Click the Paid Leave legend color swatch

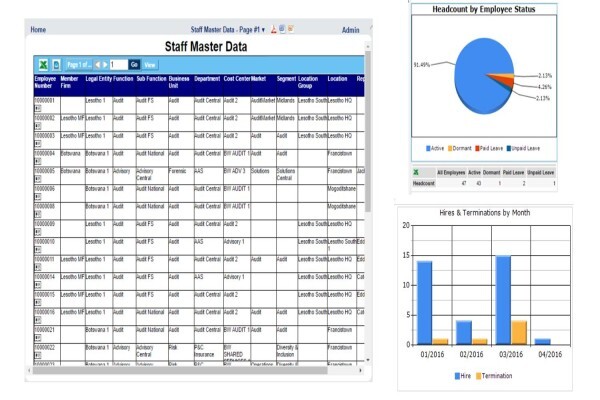coord(477,149)
